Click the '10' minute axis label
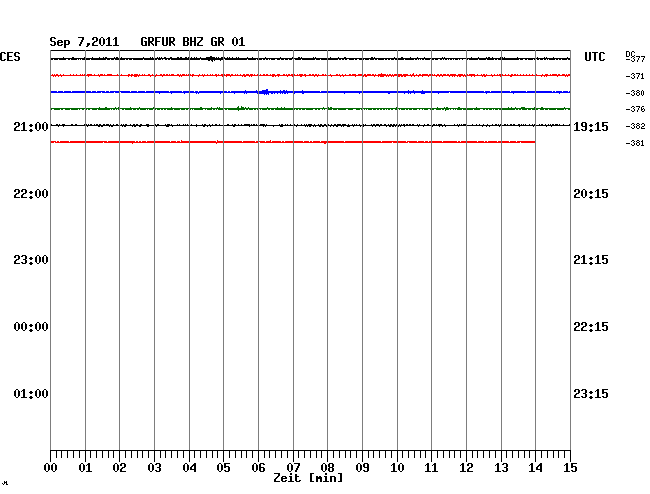 coord(397,468)
